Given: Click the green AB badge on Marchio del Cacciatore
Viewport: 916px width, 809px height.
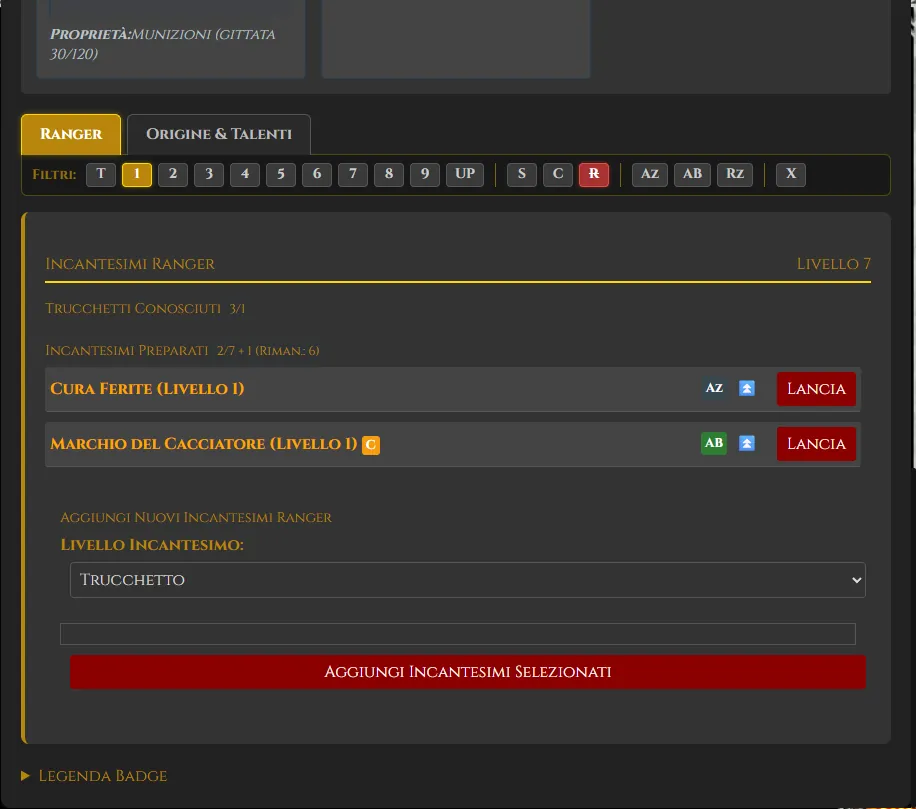Looking at the screenshot, I should click(714, 443).
